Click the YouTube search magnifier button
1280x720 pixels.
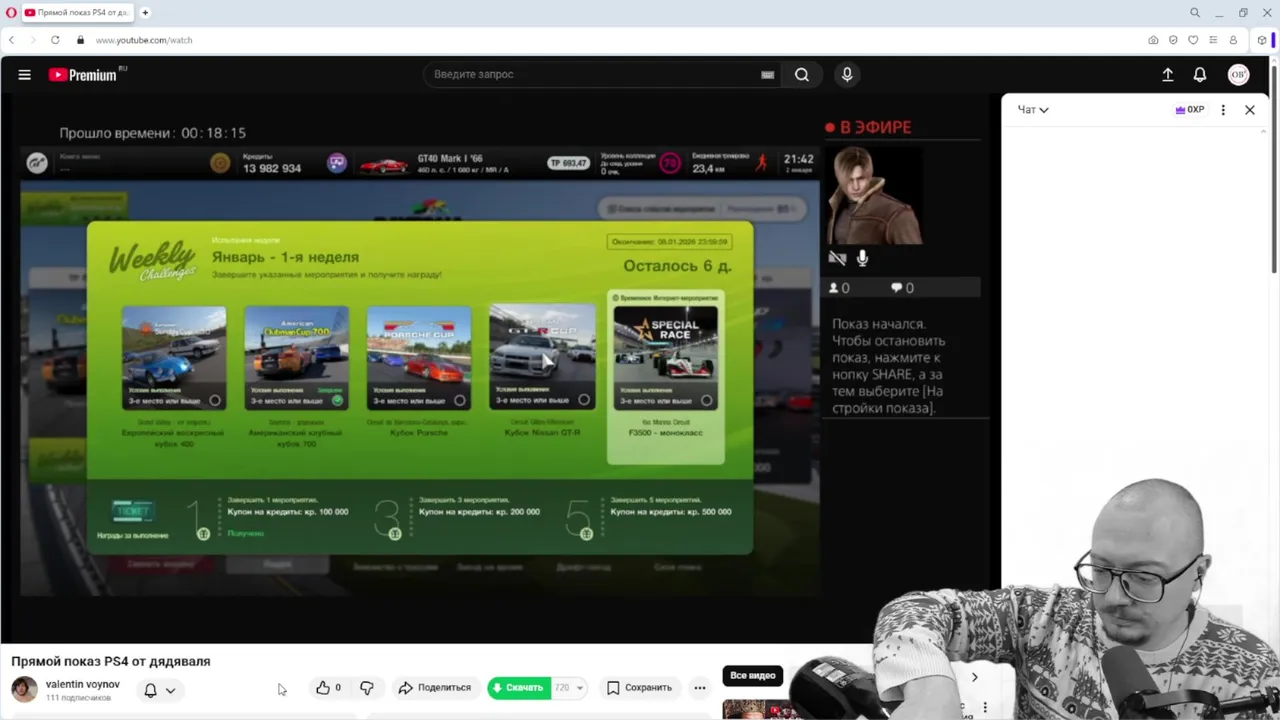click(802, 74)
